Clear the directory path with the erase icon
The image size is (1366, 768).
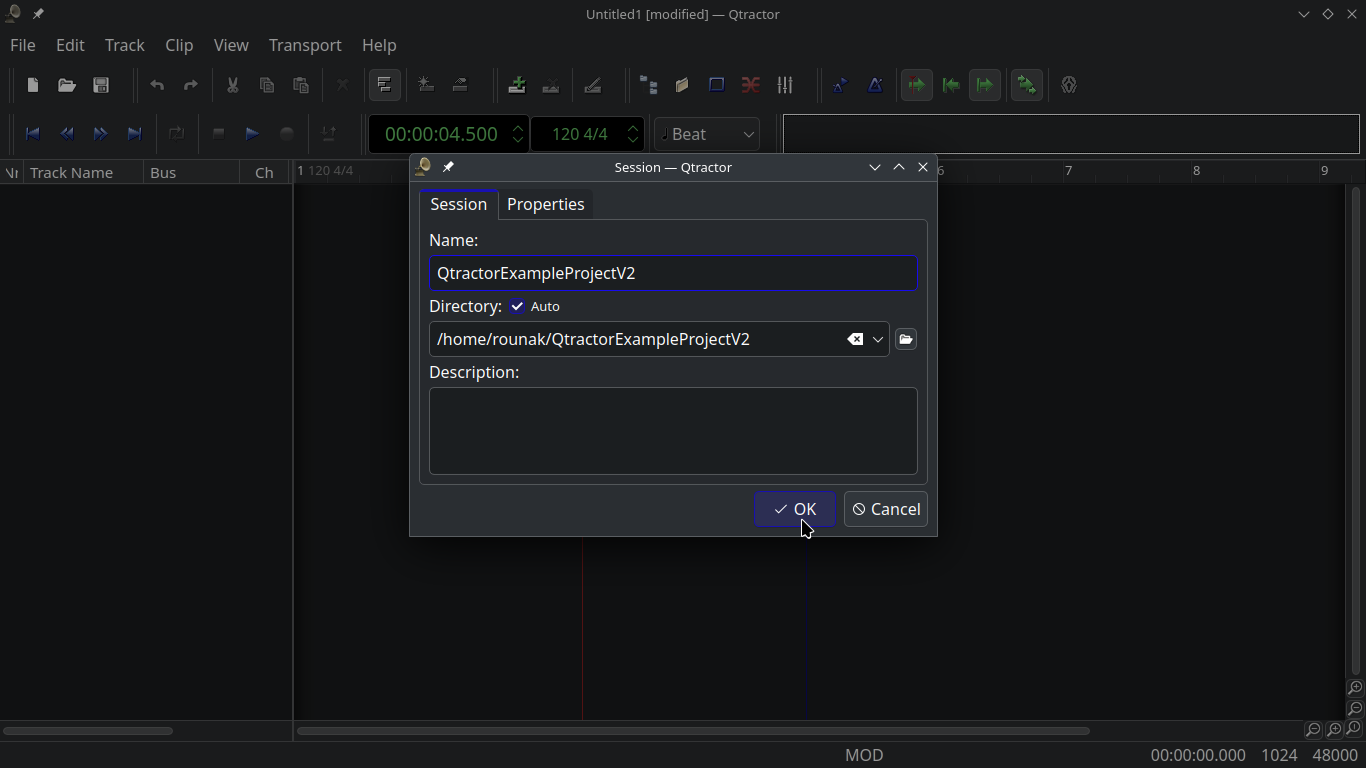click(855, 340)
